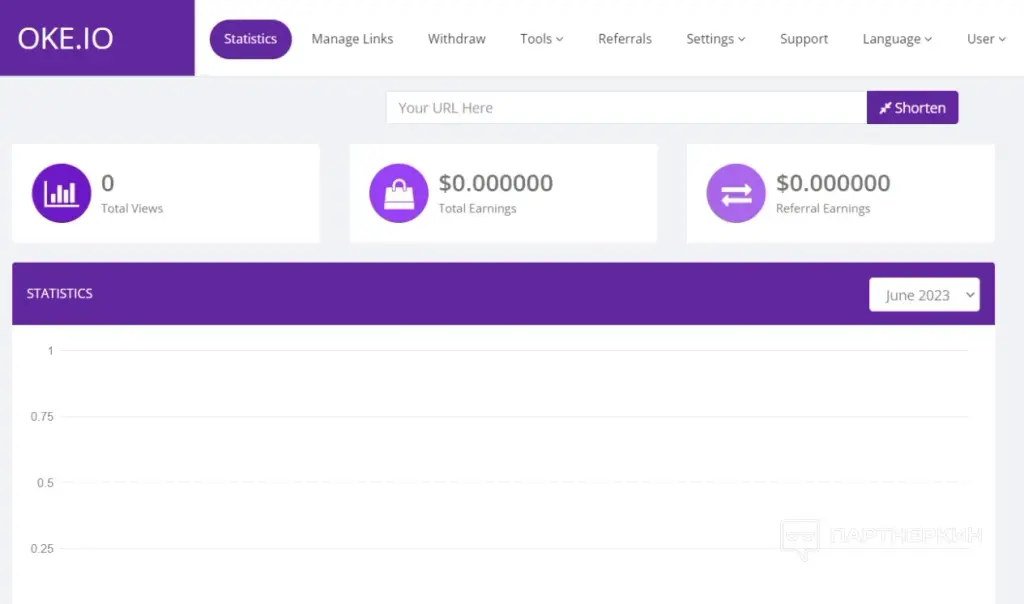Image resolution: width=1024 pixels, height=604 pixels.
Task: Focus the Your URL Here field
Action: (x=626, y=108)
